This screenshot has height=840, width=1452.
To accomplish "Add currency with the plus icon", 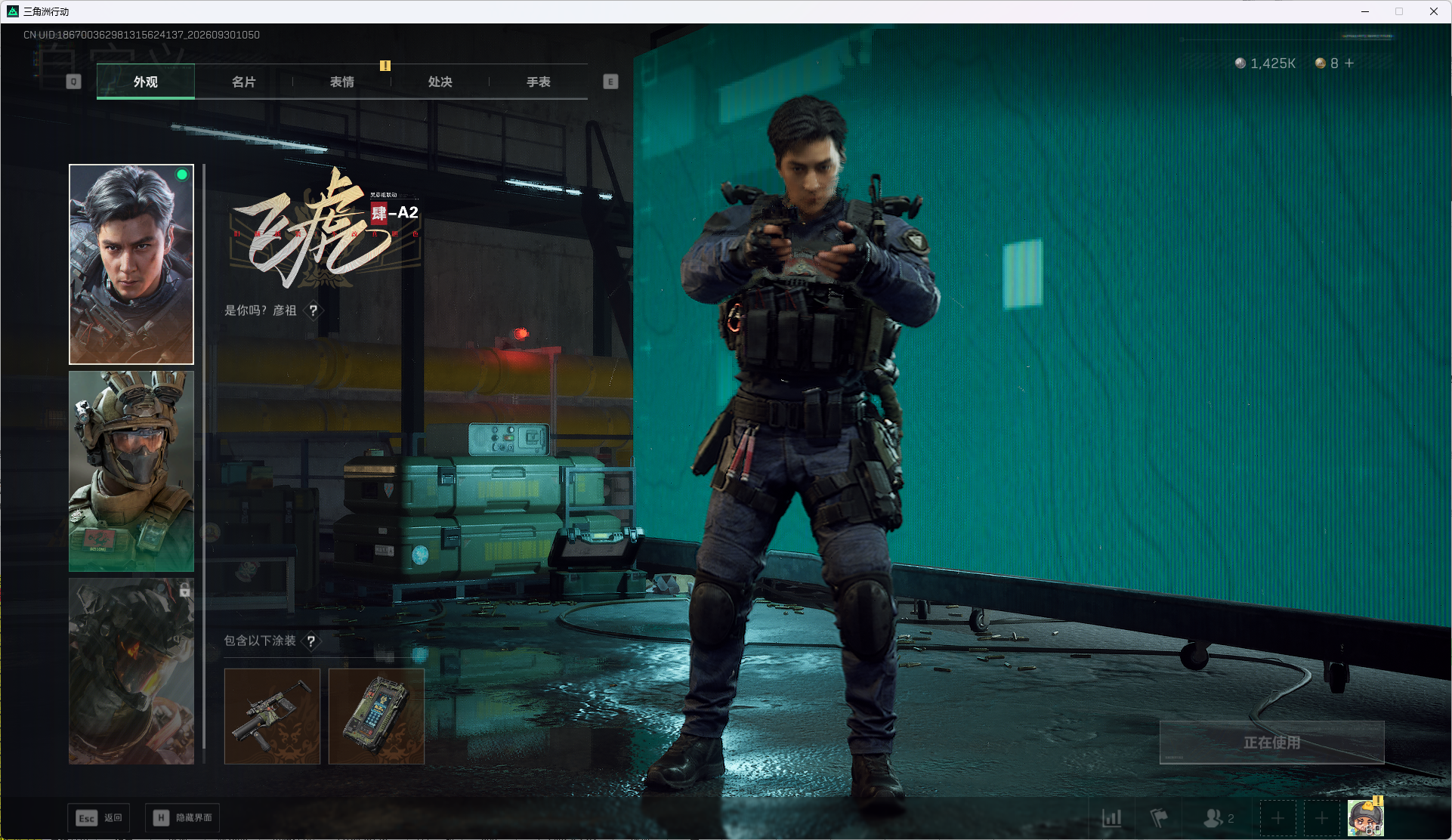I will tap(1349, 63).
